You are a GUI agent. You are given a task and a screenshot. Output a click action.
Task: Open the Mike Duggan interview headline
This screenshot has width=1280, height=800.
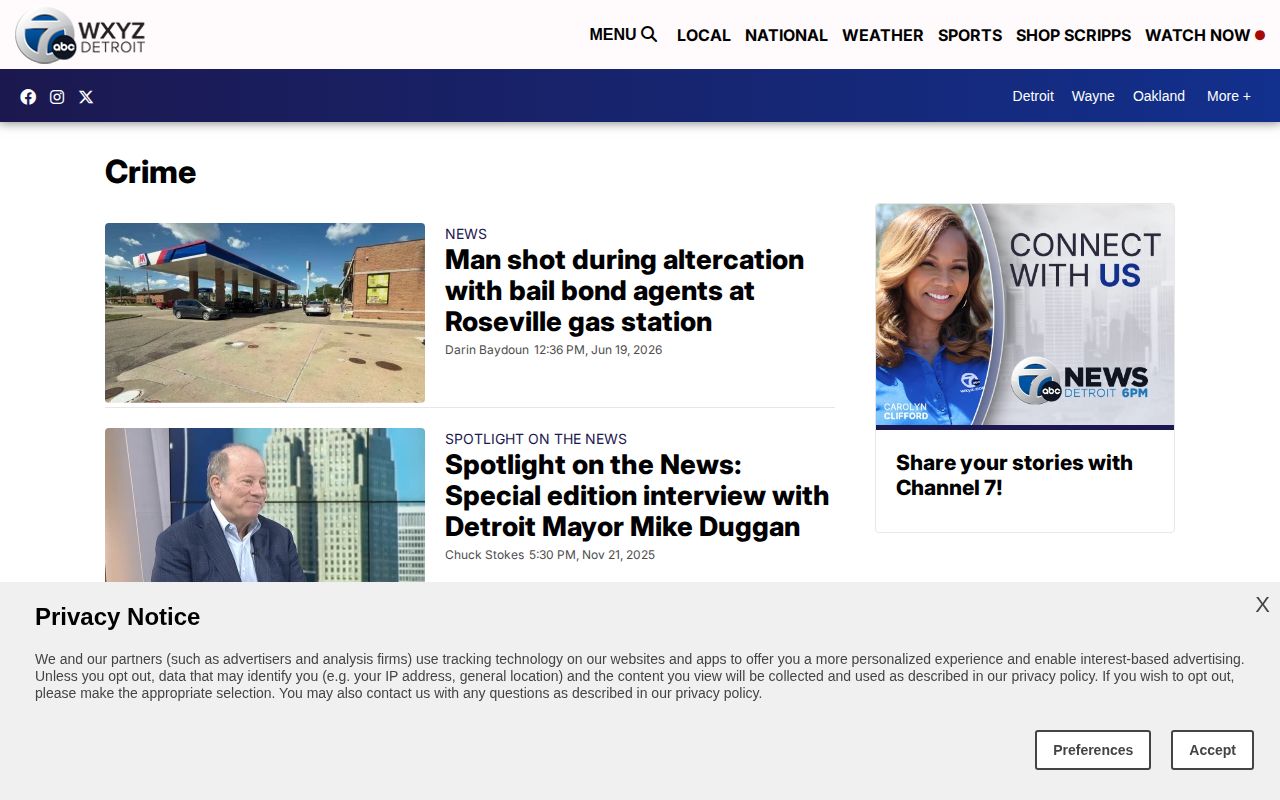coord(637,495)
